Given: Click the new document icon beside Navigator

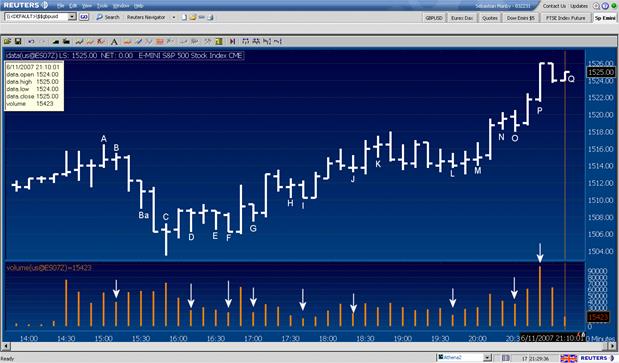Looking at the screenshot, I should (x=184, y=17).
